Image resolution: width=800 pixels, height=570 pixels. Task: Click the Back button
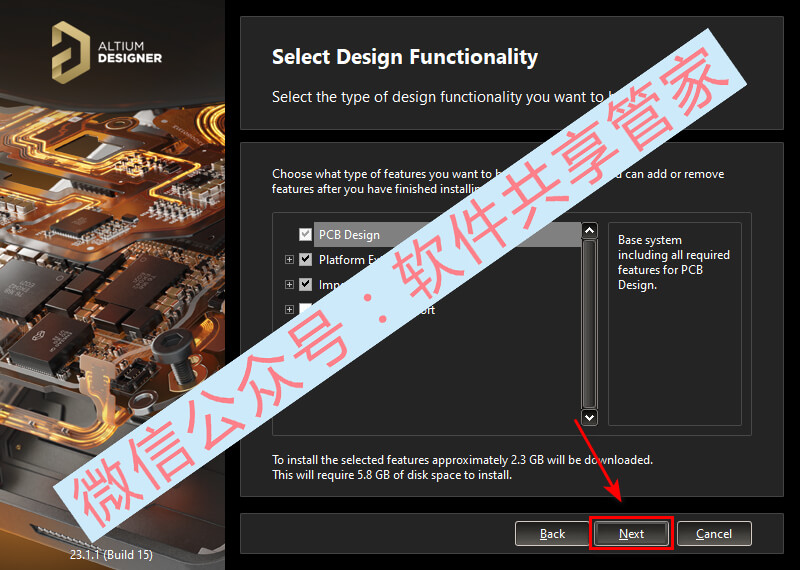tap(552, 534)
